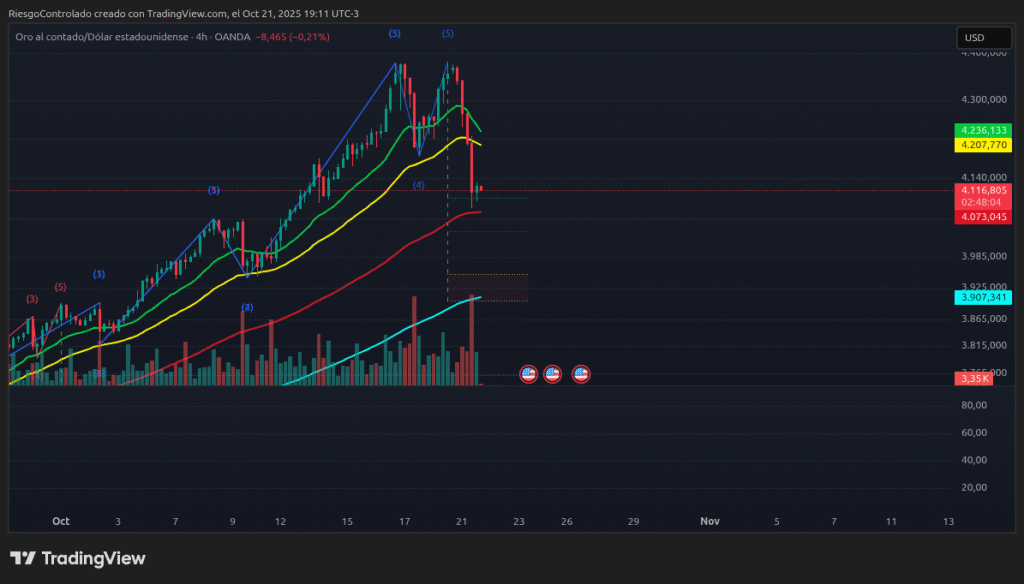Viewport: 1024px width, 584px height.
Task: Click the middle US flag economic event icon
Action: [x=552, y=374]
